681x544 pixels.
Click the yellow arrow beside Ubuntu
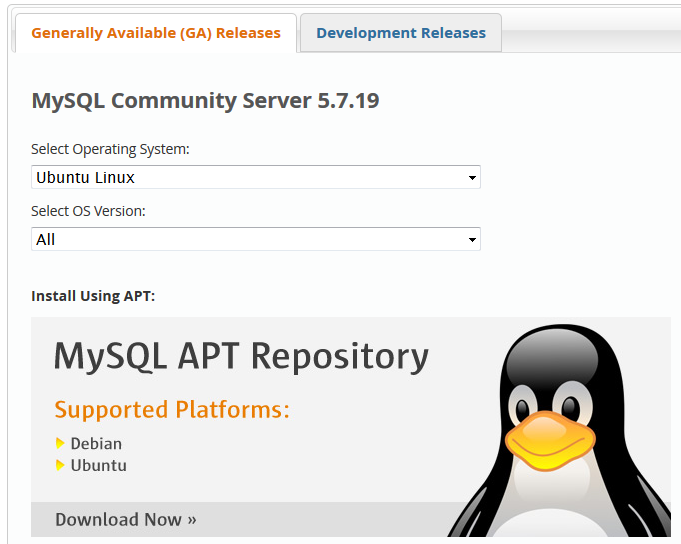pyautogui.click(x=60, y=465)
